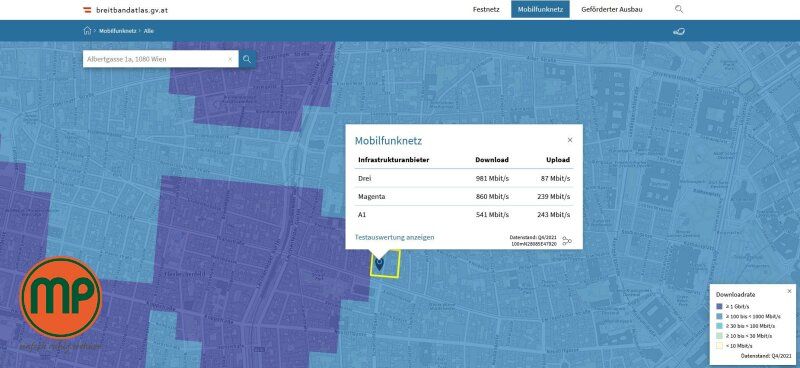This screenshot has width=800, height=368.
Task: Click the breitbandatlas.gv.at site logo
Action: 126,10
